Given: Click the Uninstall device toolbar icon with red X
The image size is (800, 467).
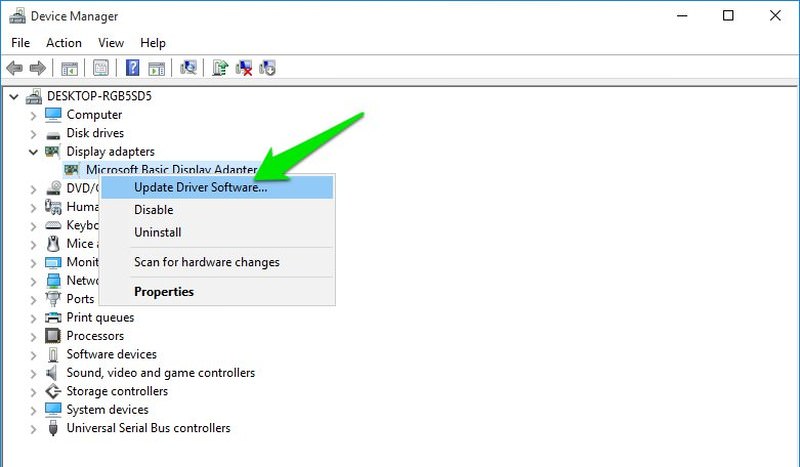Looking at the screenshot, I should click(x=244, y=67).
